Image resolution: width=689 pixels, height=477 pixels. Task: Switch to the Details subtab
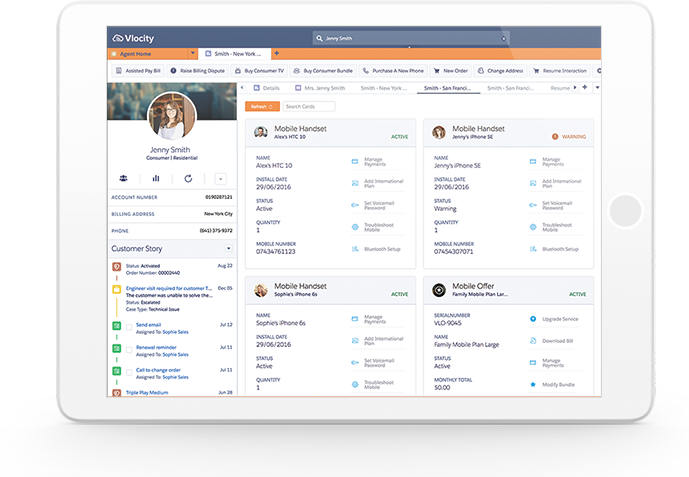pos(266,88)
